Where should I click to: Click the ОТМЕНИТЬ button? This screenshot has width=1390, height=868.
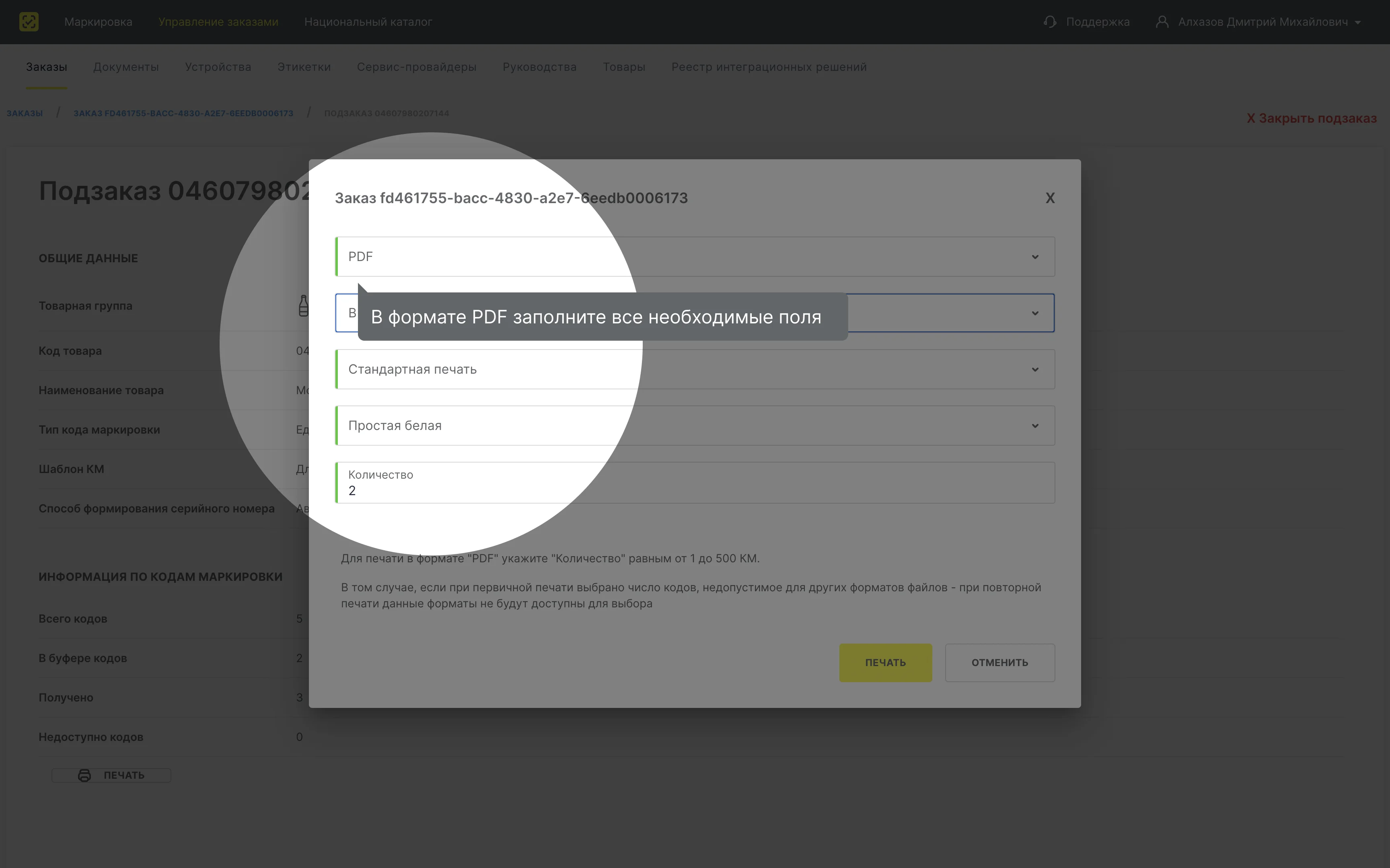coord(1000,662)
